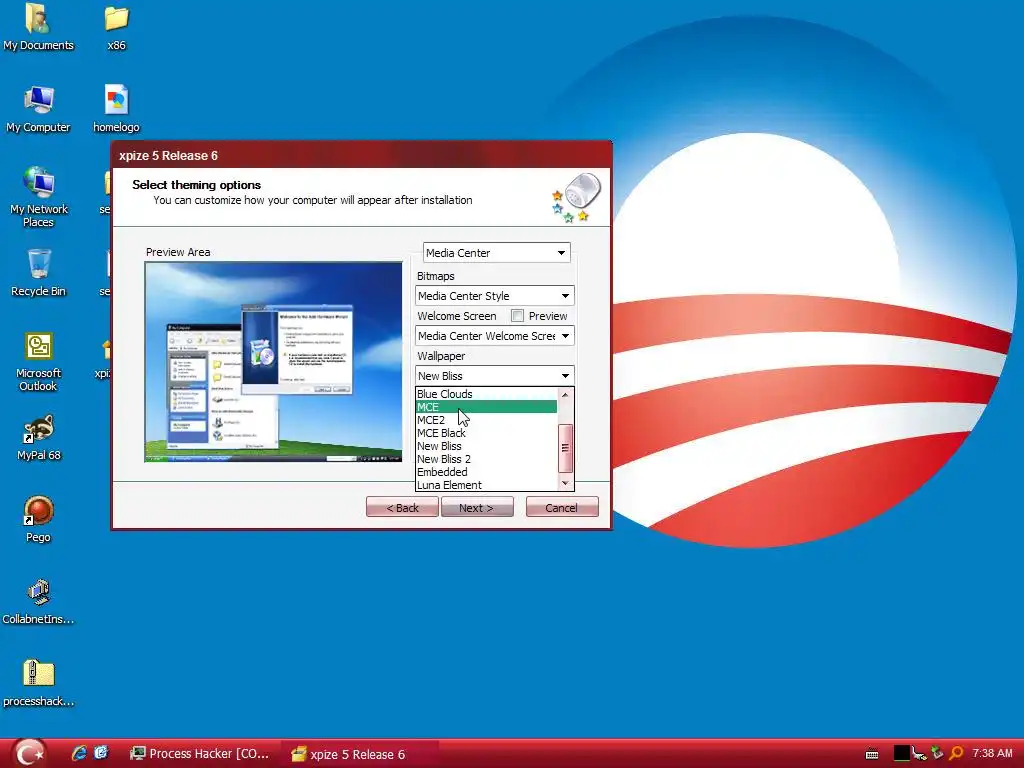
Task: Launch Microsoft Outlook from desktop
Action: (38, 362)
